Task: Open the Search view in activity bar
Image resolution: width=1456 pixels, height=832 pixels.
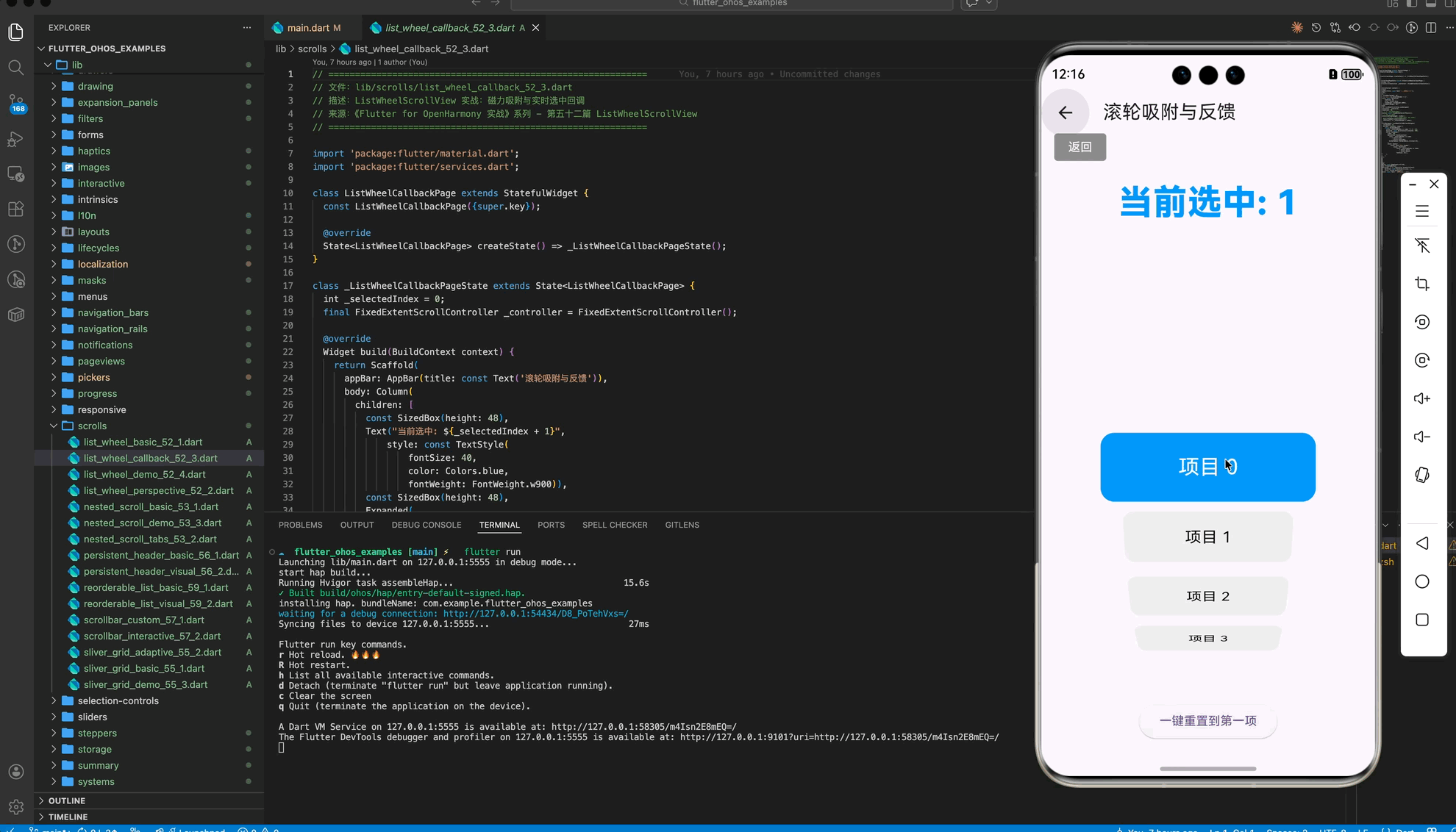Action: pyautogui.click(x=15, y=68)
